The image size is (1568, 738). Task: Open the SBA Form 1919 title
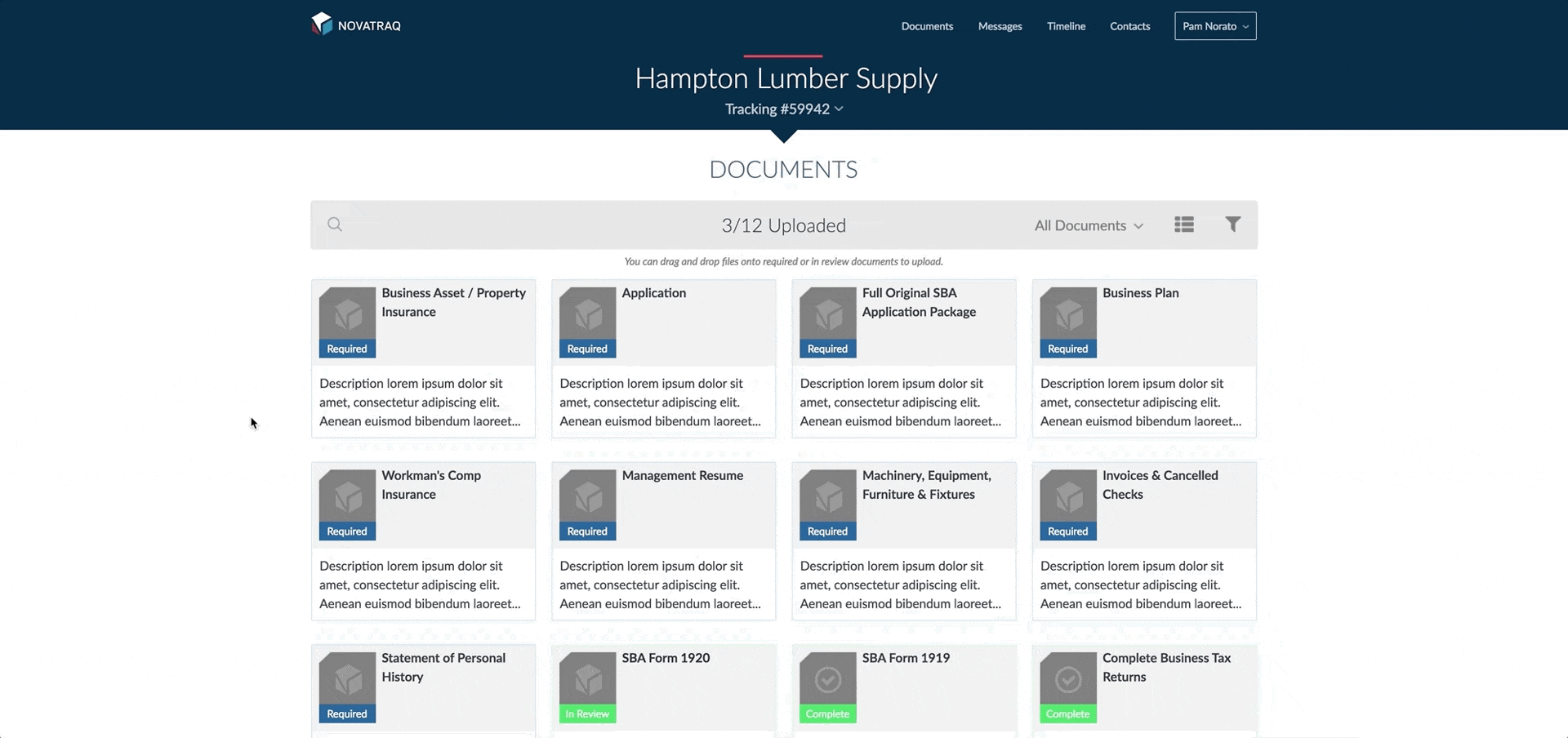click(906, 658)
